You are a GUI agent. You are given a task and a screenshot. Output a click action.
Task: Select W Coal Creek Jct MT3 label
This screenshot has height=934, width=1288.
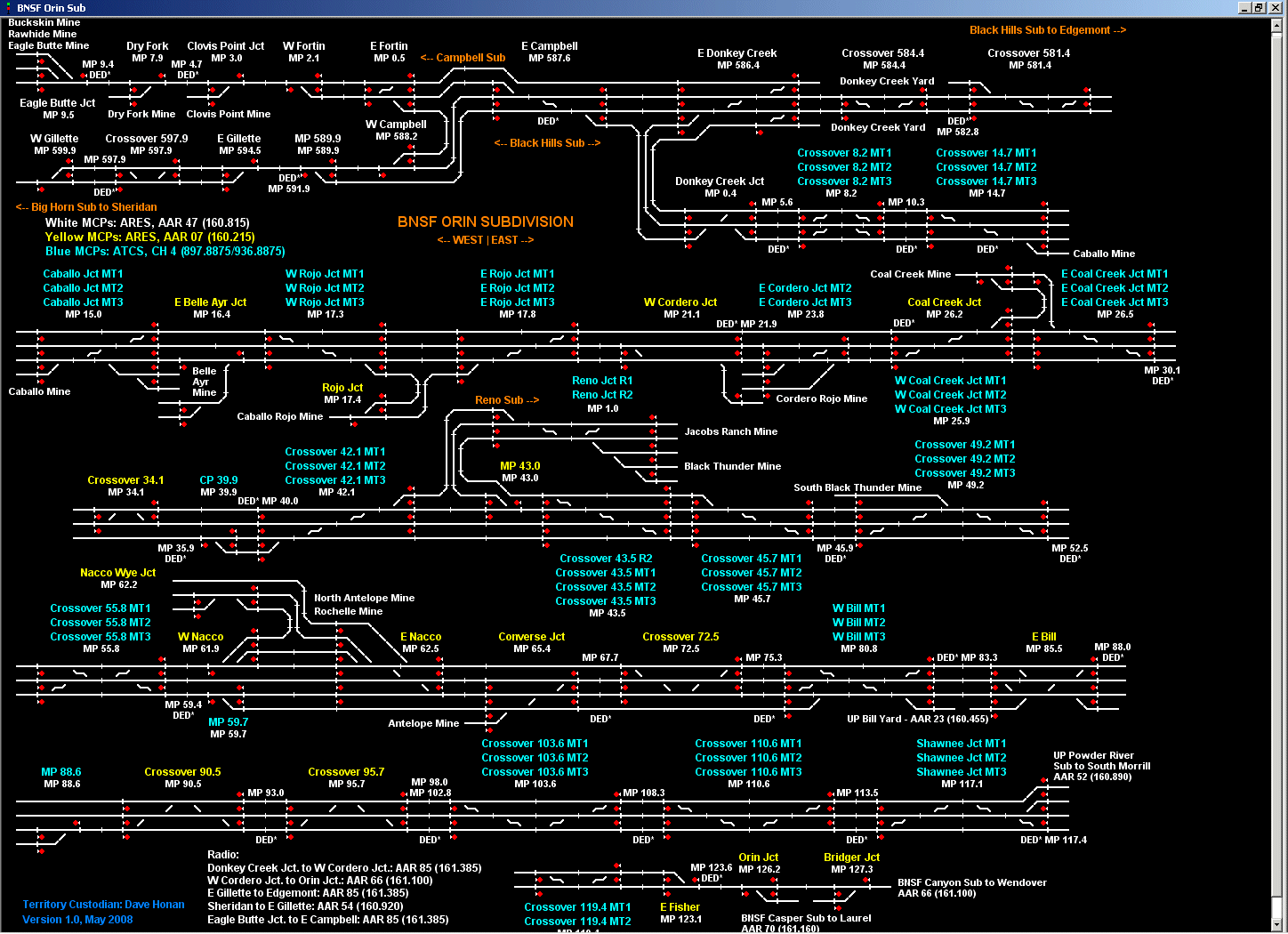[951, 409]
